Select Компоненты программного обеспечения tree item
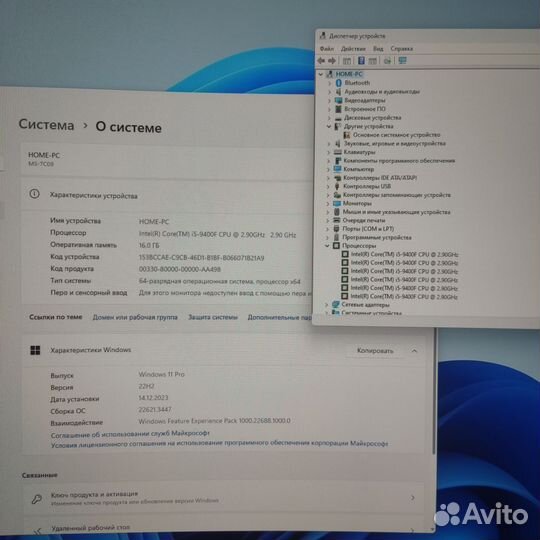Screen dimensions: 540x540 [x=399, y=160]
